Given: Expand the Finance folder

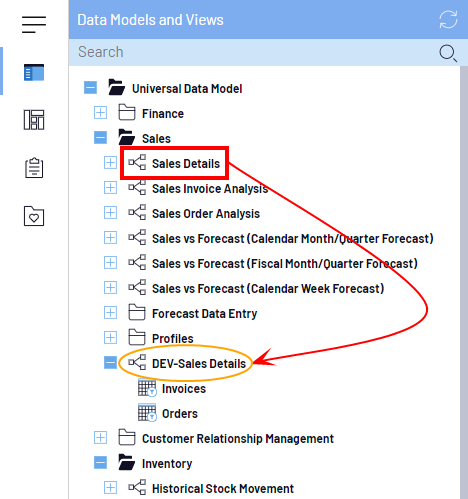Looking at the screenshot, I should point(100,113).
